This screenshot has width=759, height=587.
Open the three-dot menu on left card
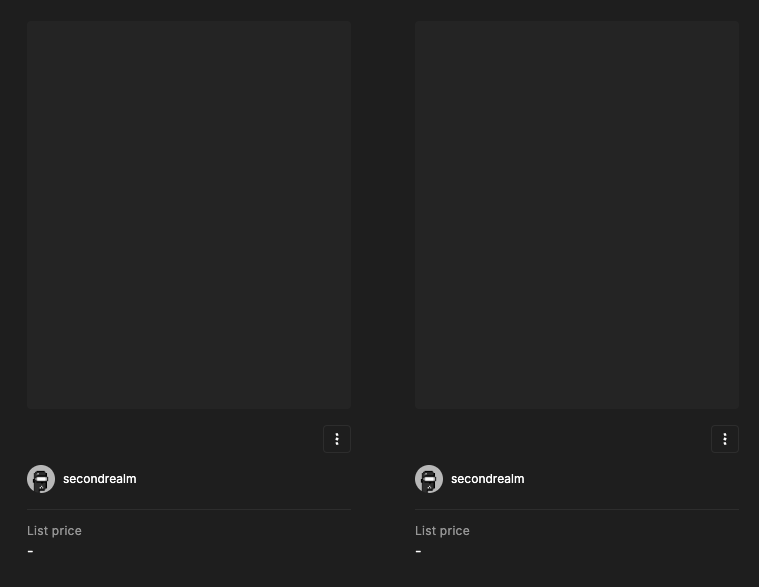point(337,439)
